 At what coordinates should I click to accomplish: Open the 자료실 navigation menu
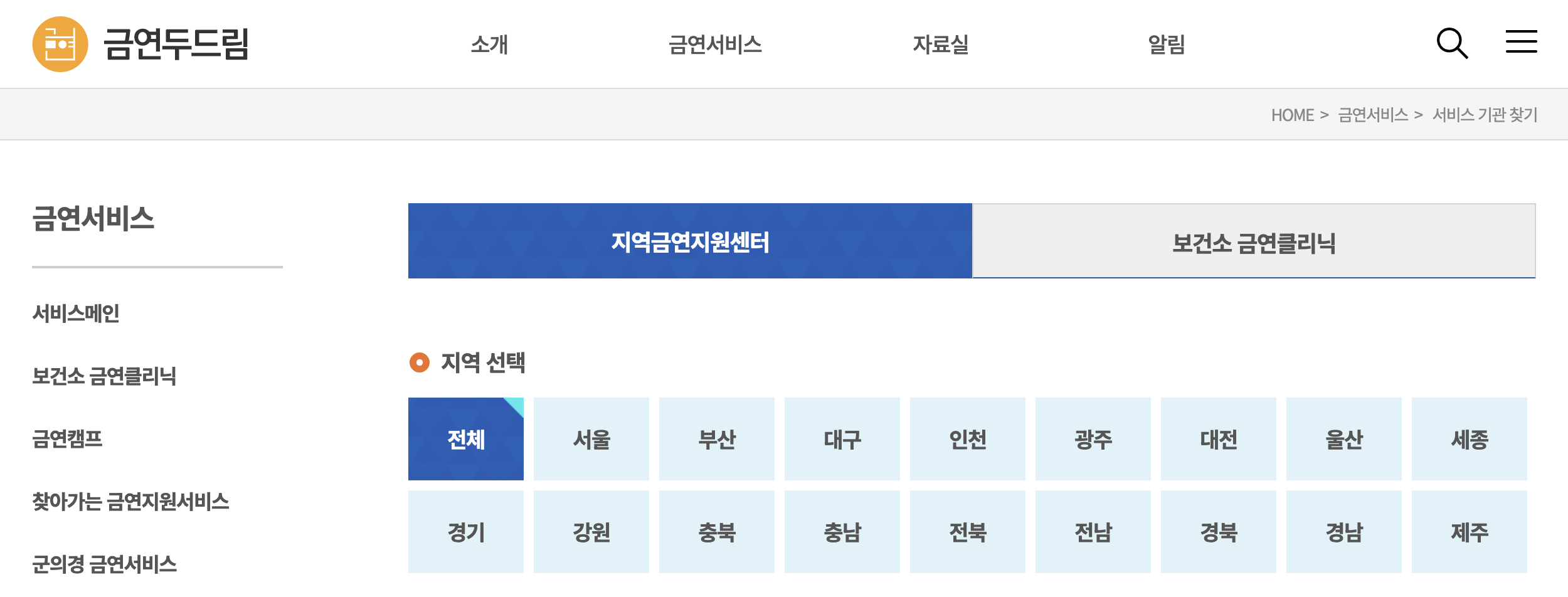pyautogui.click(x=939, y=44)
